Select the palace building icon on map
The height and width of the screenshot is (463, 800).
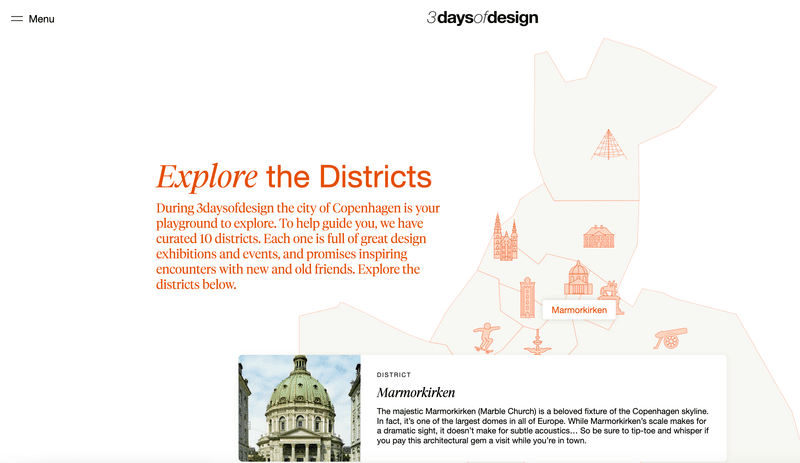point(598,236)
